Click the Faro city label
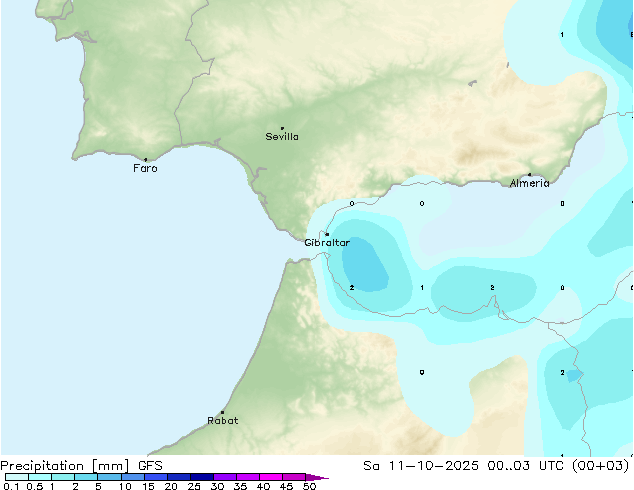 click(145, 168)
